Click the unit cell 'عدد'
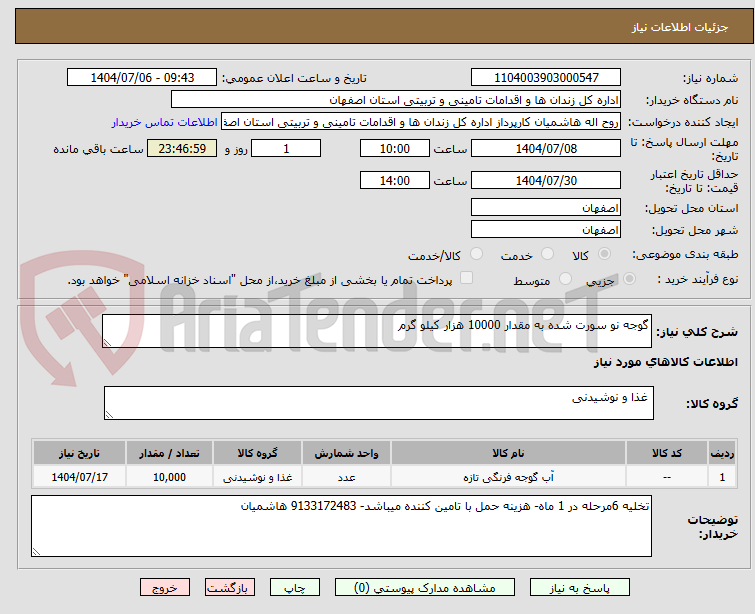This screenshot has height=614, width=755. 346,477
